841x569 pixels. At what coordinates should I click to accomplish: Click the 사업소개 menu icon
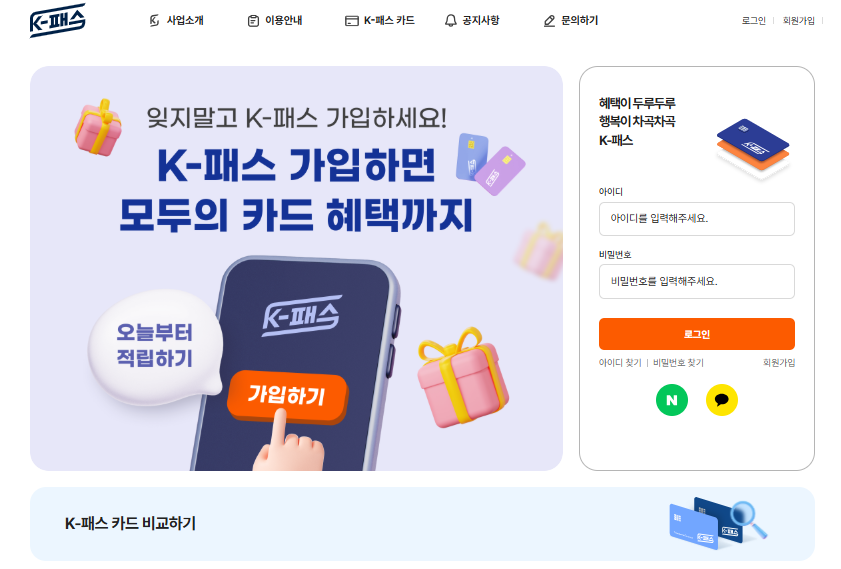154,20
